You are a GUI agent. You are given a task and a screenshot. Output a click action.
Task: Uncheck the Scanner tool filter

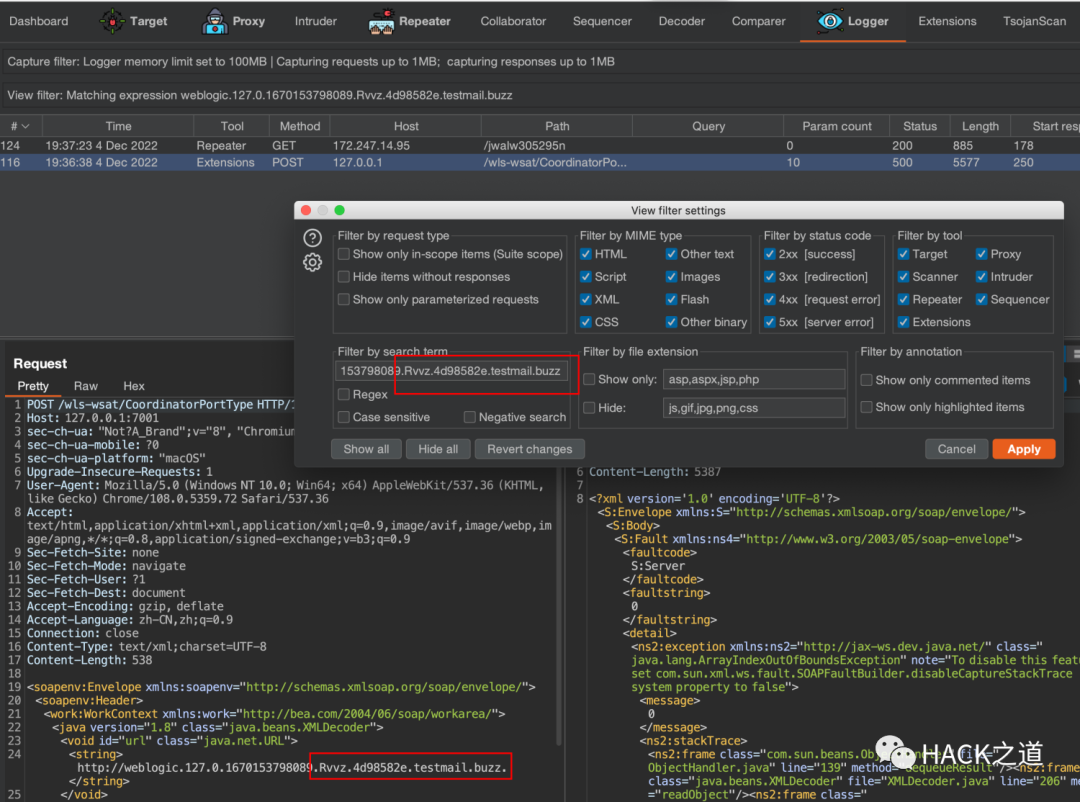tap(903, 277)
